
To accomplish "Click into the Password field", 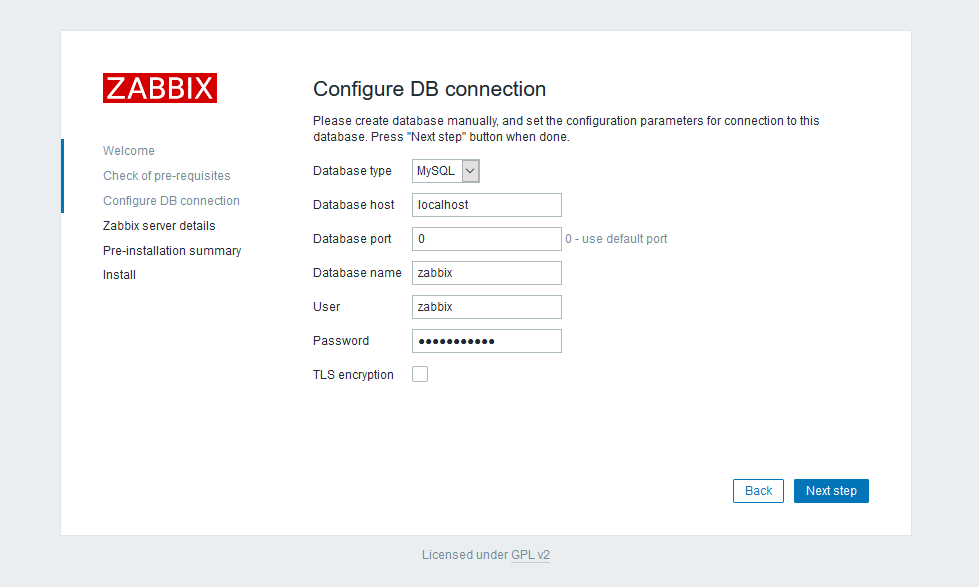I will (487, 341).
